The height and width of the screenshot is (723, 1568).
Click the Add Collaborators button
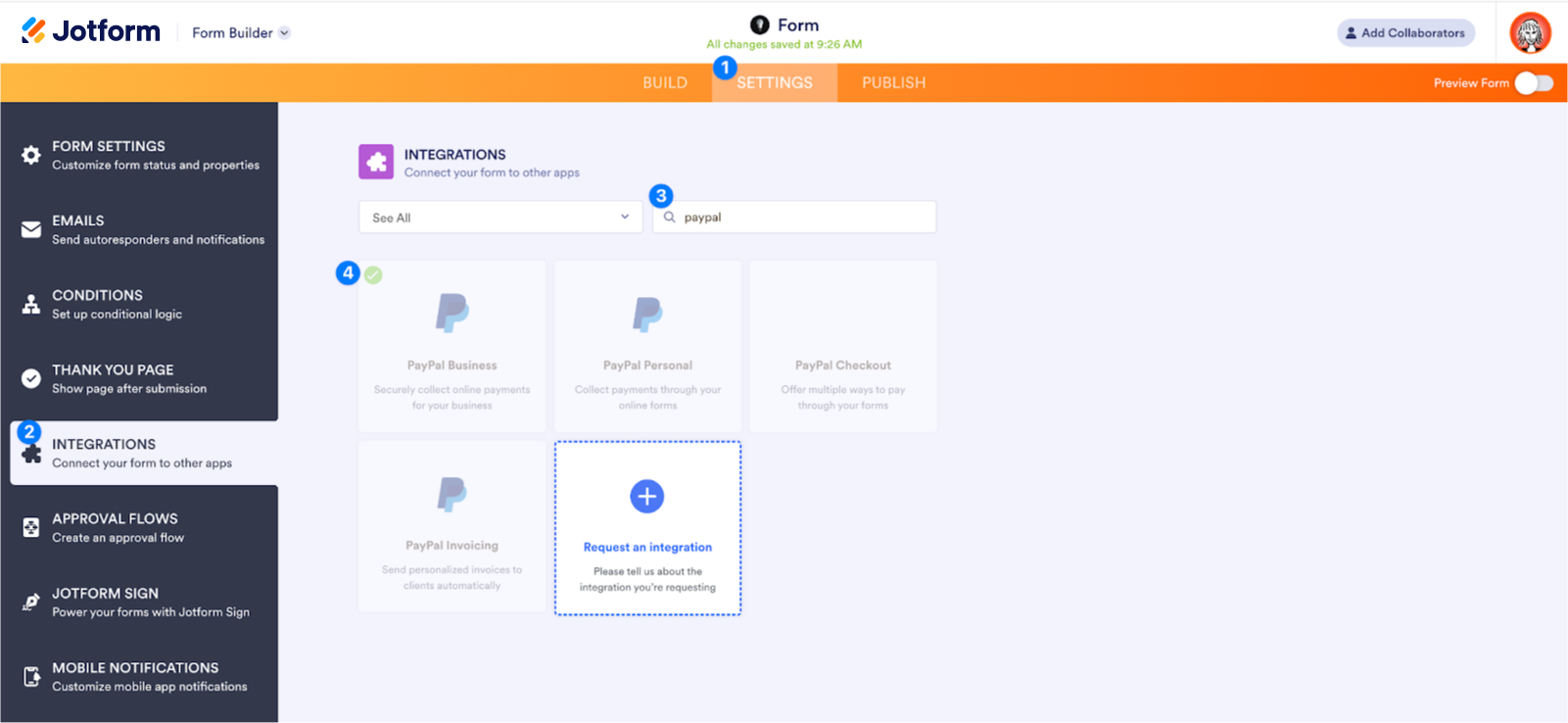(1405, 32)
